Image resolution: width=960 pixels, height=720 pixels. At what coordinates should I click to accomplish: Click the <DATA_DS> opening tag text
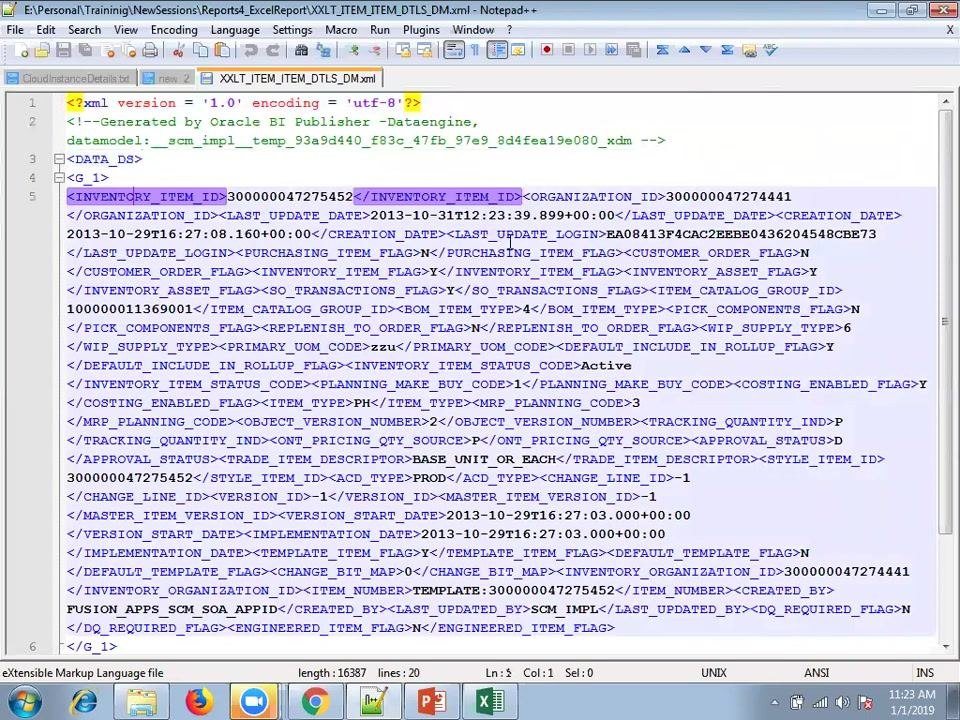(x=105, y=159)
